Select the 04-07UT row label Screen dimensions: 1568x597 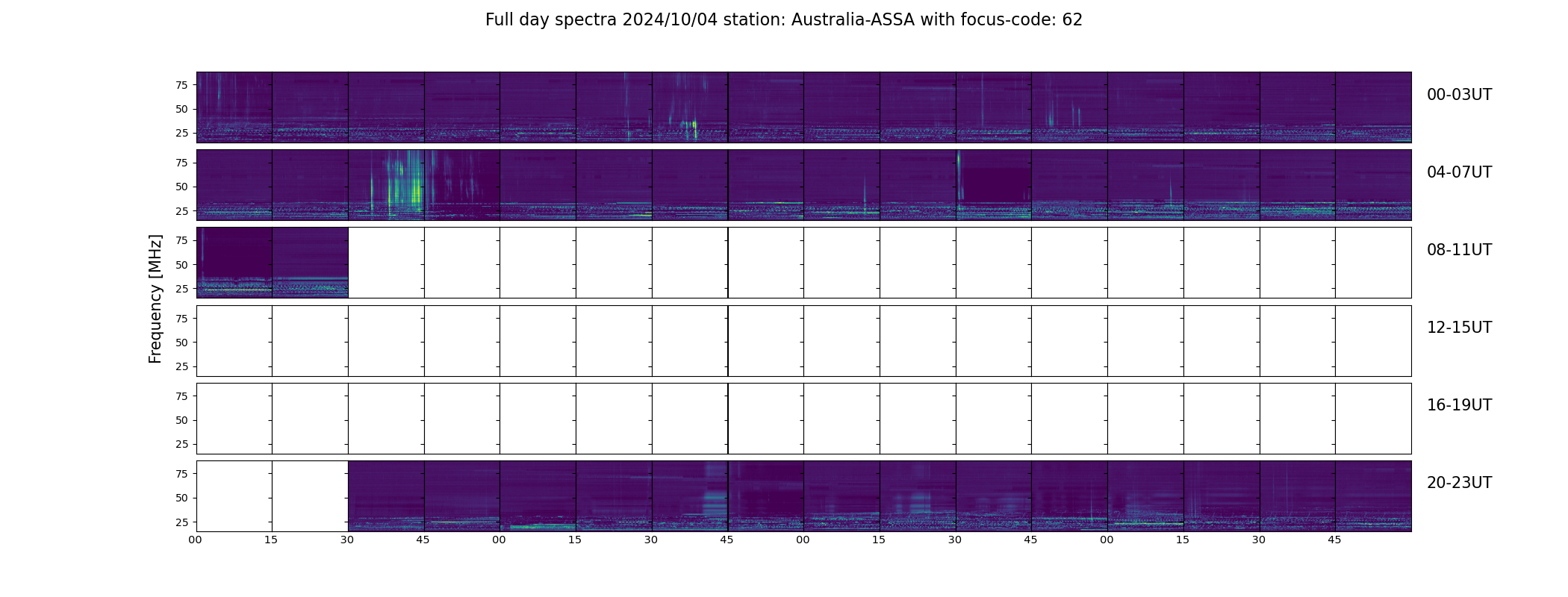pyautogui.click(x=1459, y=172)
